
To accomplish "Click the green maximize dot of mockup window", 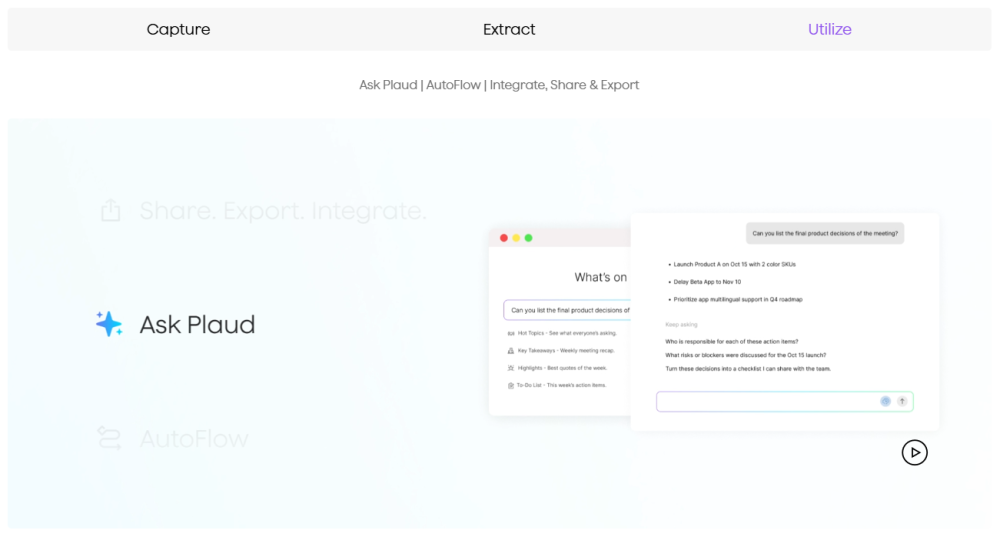I will pyautogui.click(x=528, y=238).
